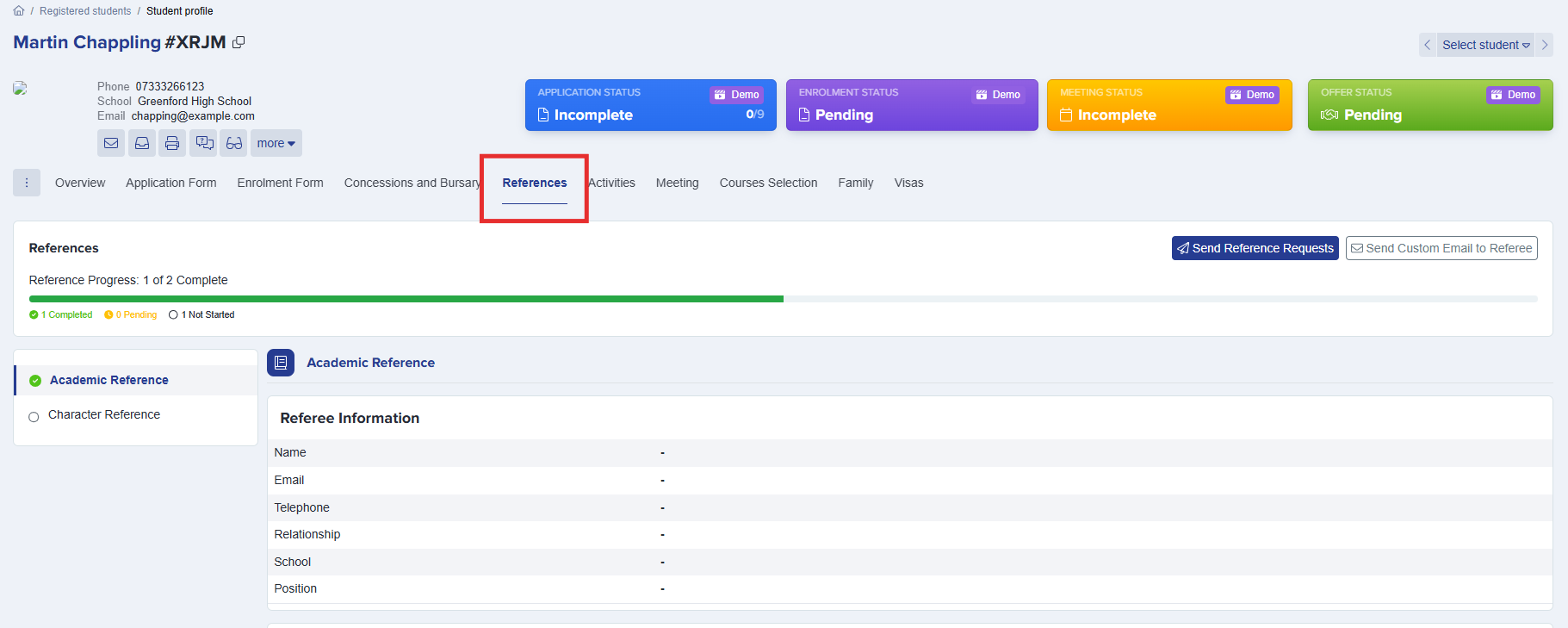1568x628 pixels.
Task: Switch to the Activities tab
Action: point(612,183)
